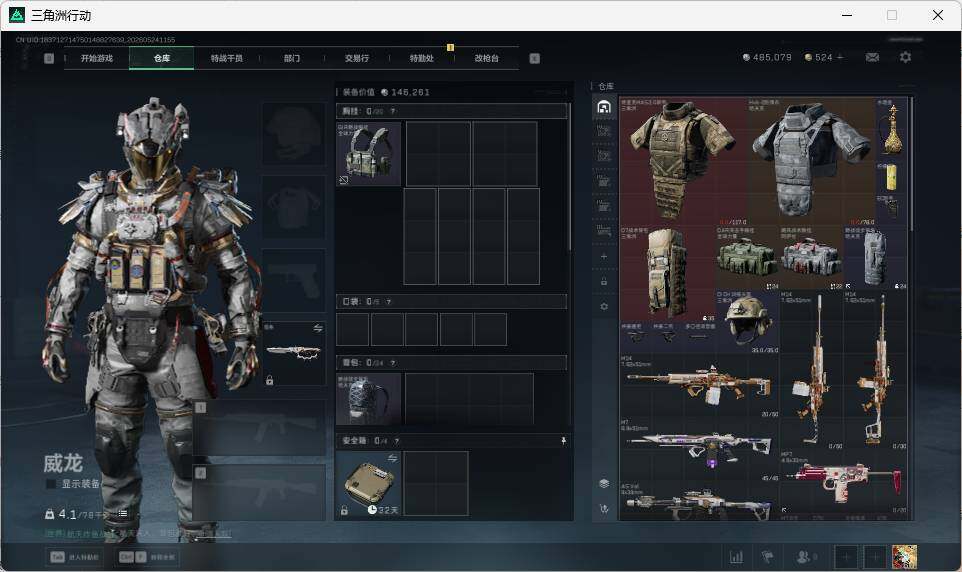Tick the 显示装备 checkbox
The image size is (962, 572).
pyautogui.click(x=51, y=484)
